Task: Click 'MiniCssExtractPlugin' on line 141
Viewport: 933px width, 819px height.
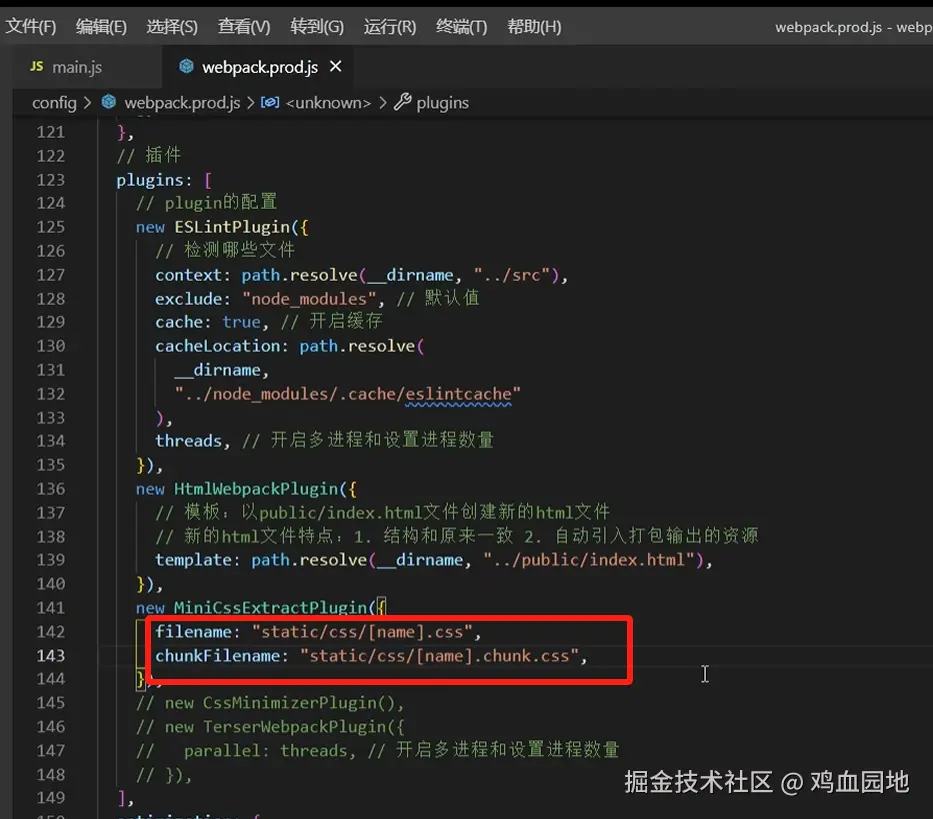Action: (x=271, y=608)
